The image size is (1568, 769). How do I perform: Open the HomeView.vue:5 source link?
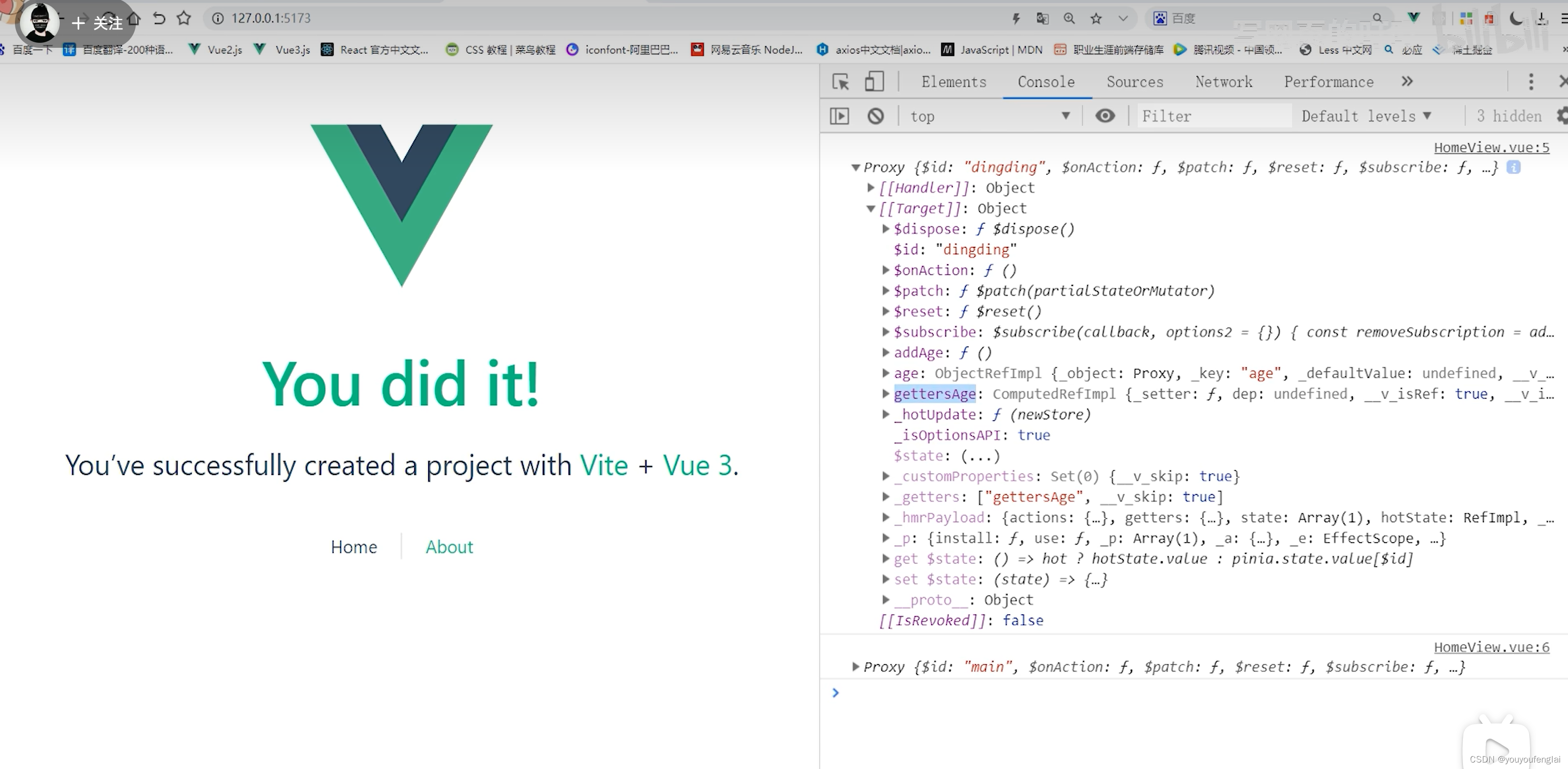pos(1491,147)
